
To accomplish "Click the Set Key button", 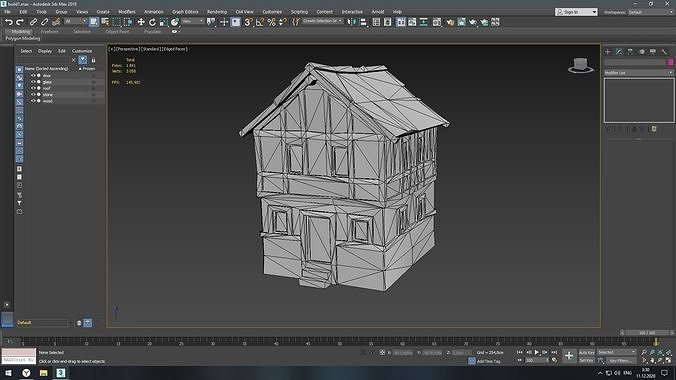I will 586,361.
